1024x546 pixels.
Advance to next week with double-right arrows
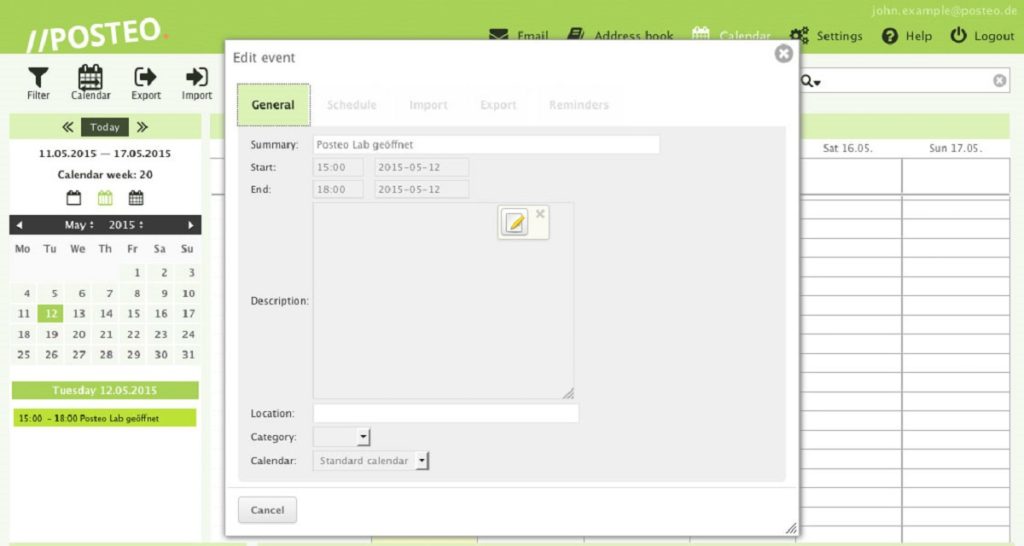click(x=142, y=127)
